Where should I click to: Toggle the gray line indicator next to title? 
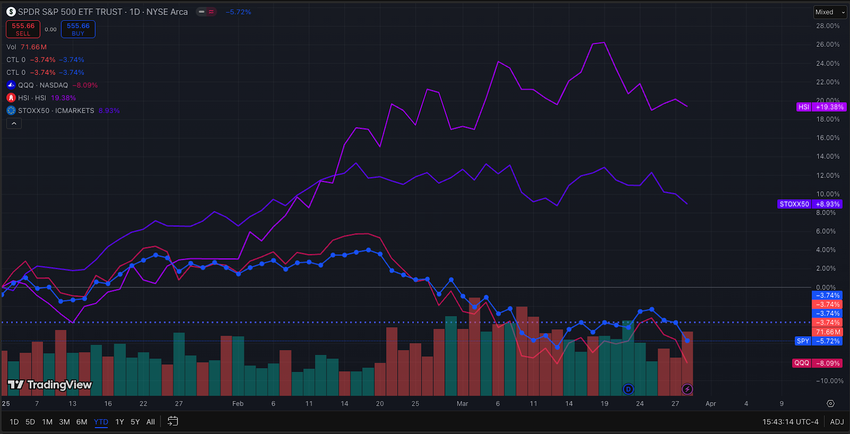(201, 11)
